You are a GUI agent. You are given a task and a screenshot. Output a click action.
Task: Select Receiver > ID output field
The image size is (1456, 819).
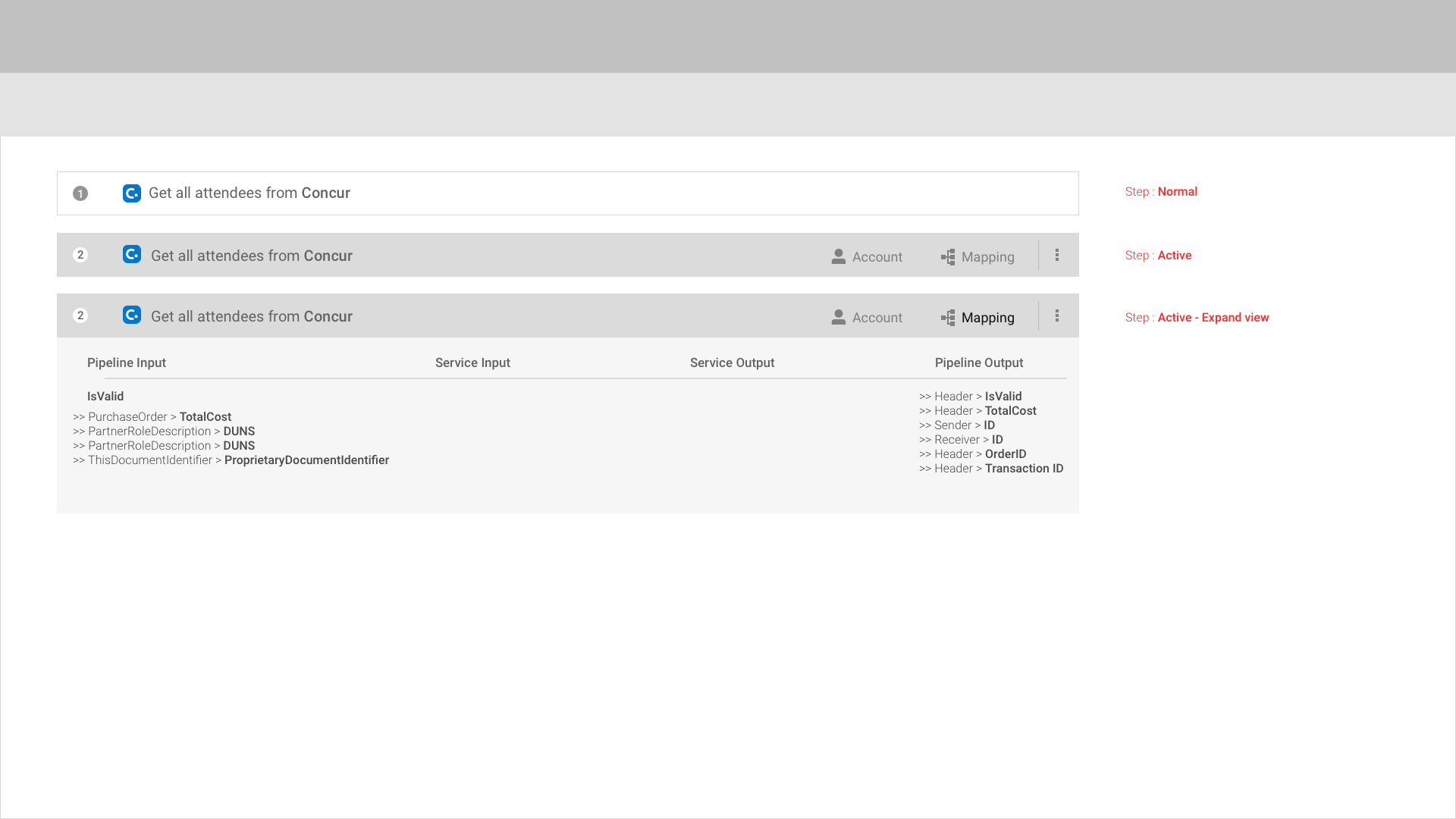tap(961, 439)
